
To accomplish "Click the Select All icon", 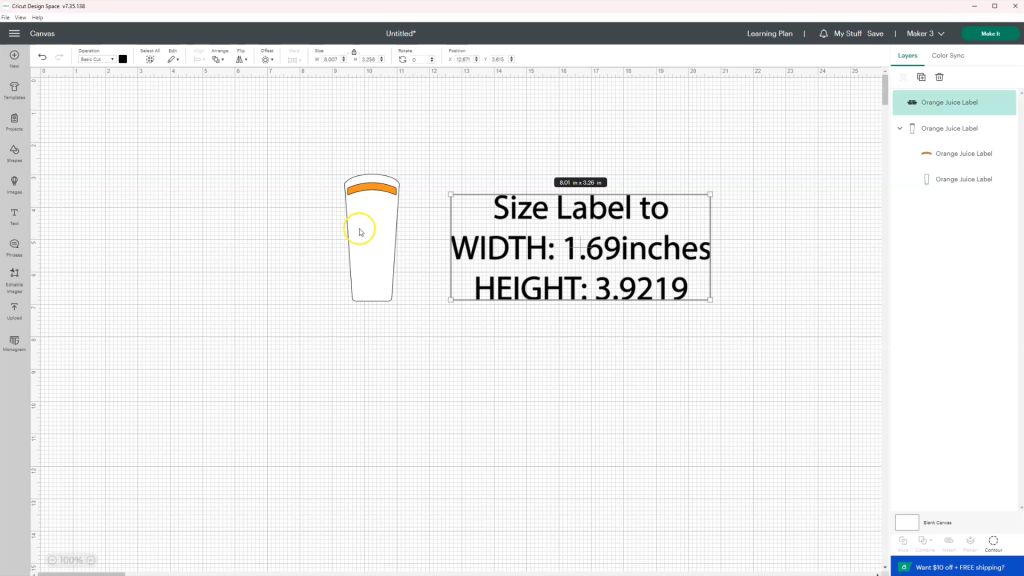I will [150, 59].
